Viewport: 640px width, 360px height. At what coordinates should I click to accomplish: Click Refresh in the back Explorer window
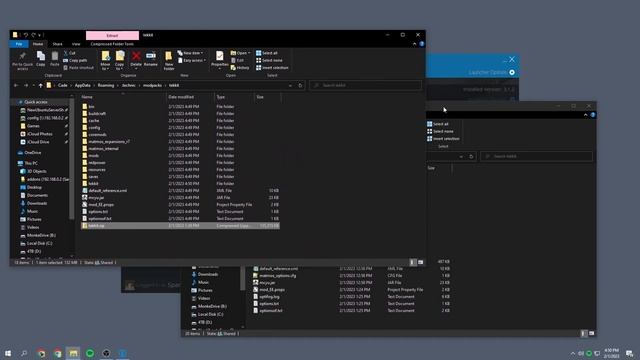[471, 156]
